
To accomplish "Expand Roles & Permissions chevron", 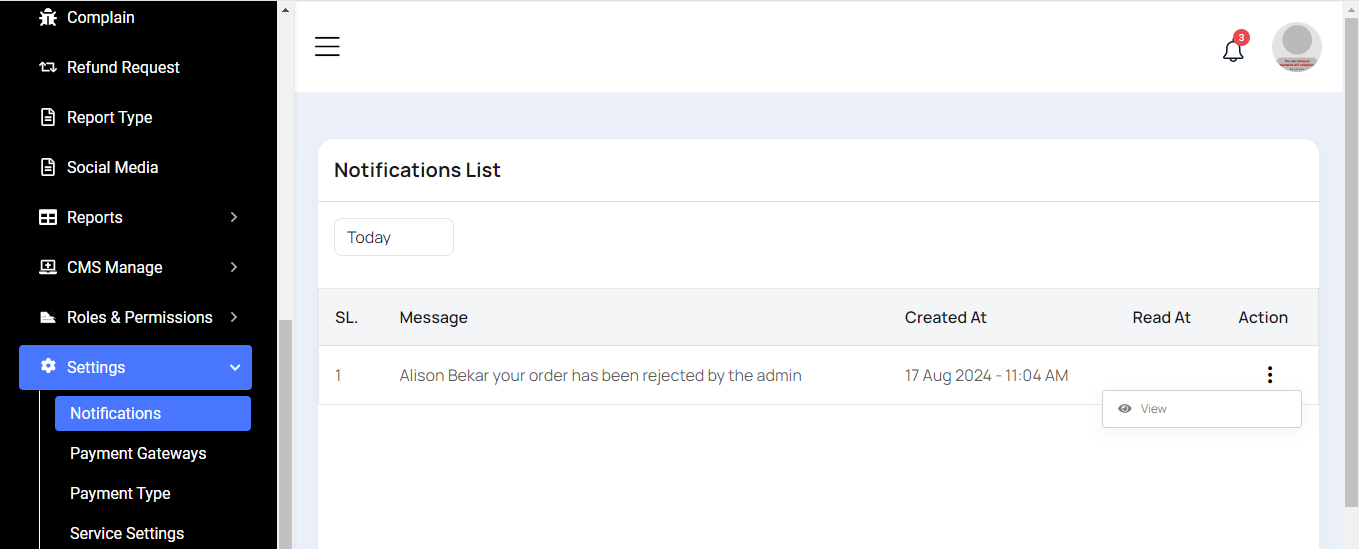I will (234, 317).
